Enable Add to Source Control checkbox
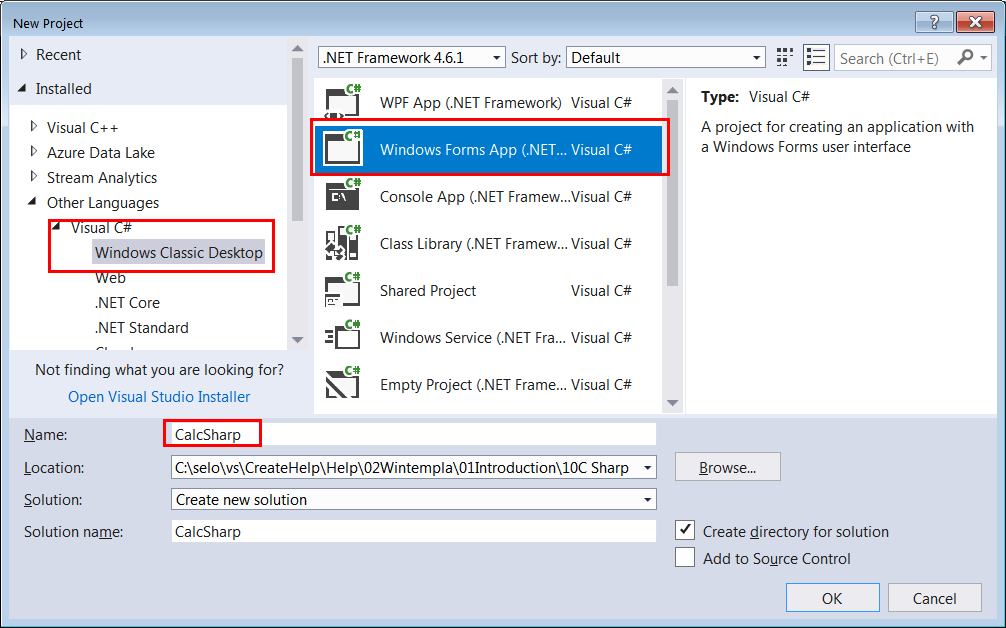The image size is (1006, 628). [x=685, y=557]
